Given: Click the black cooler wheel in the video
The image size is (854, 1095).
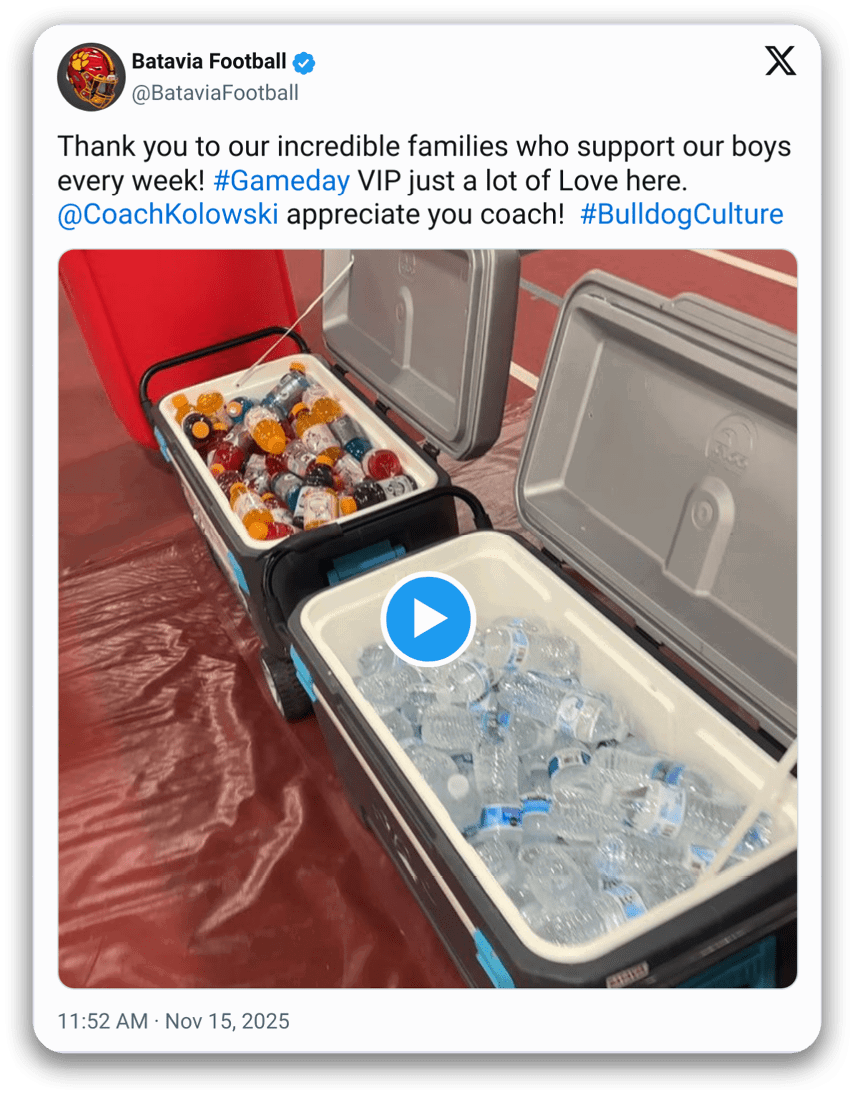Looking at the screenshot, I should (x=286, y=688).
